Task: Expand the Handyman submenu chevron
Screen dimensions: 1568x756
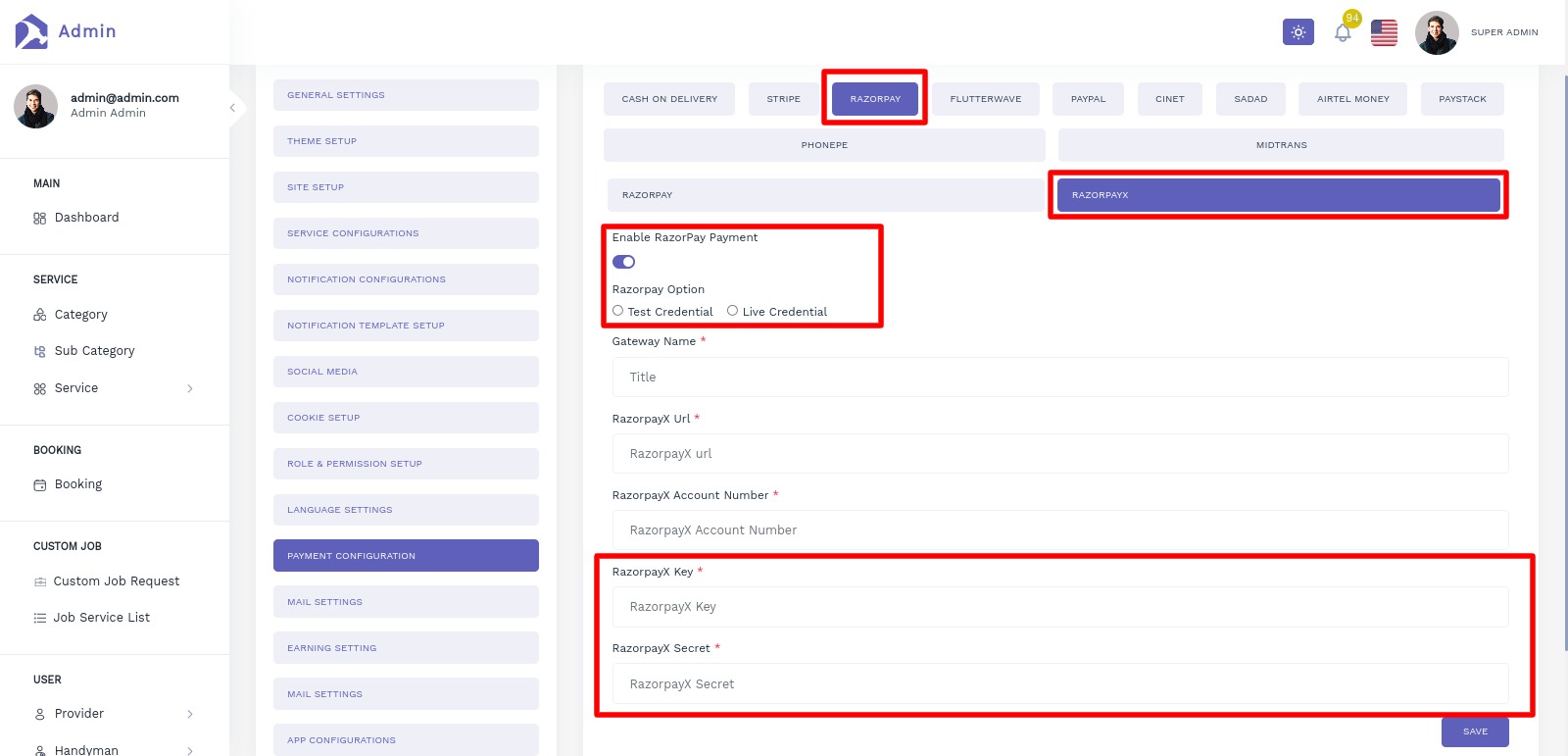Action: pos(190,751)
